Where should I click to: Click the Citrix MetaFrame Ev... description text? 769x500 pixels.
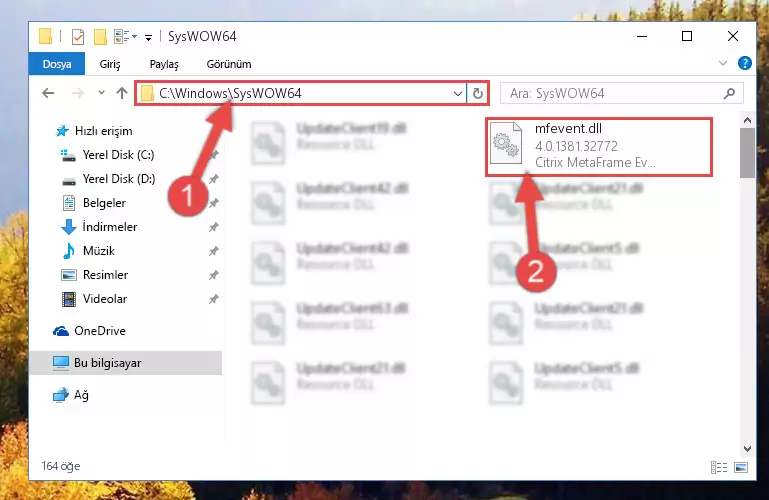595,162
